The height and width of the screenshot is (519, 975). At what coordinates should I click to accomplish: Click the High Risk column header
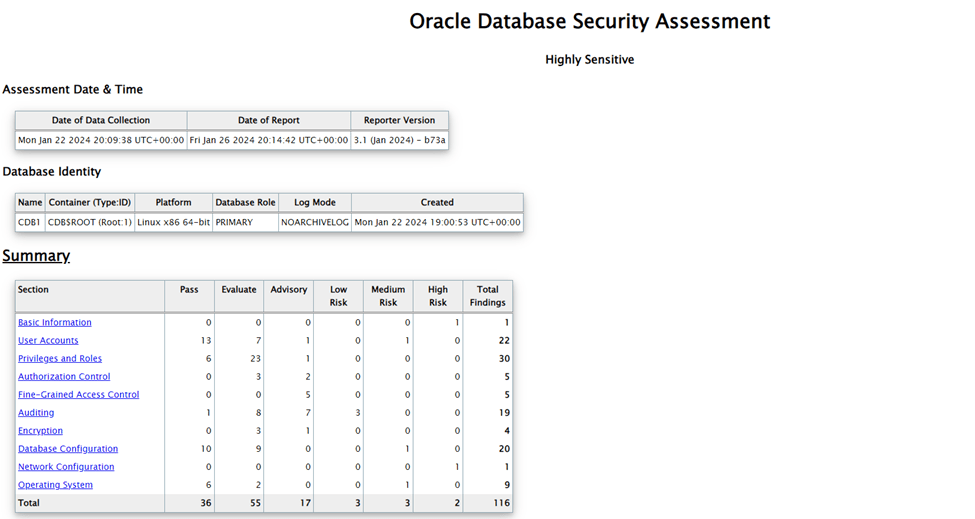(x=438, y=296)
